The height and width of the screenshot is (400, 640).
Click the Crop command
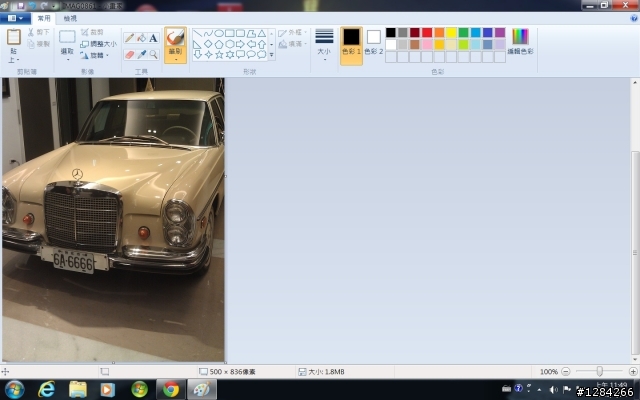[92, 32]
